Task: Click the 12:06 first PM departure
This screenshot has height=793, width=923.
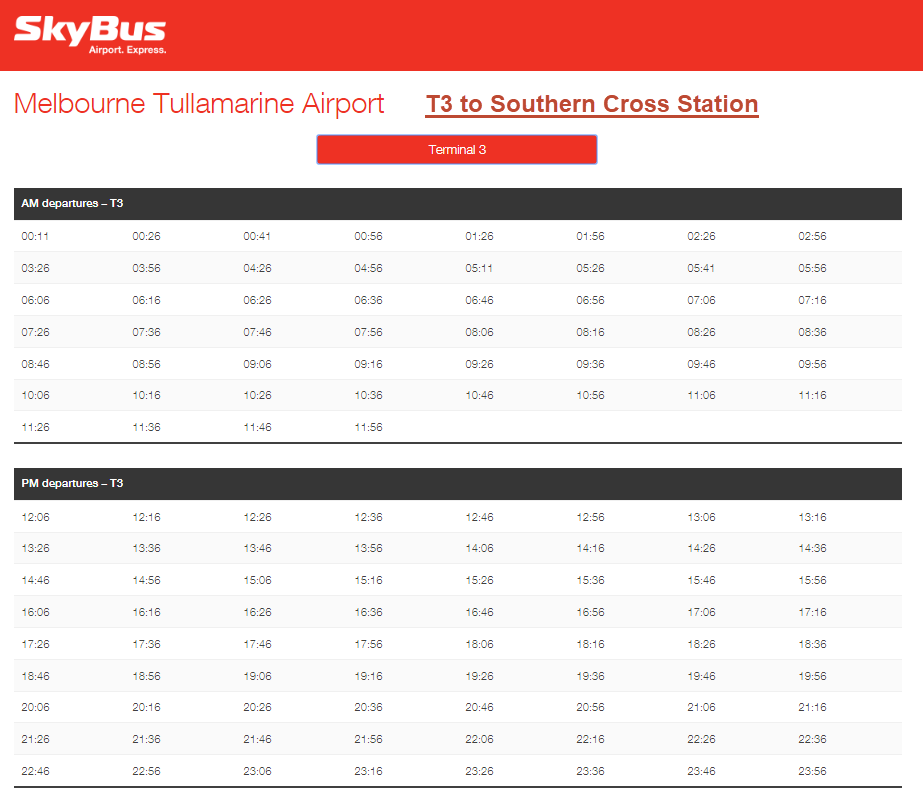Action: [x=35, y=518]
